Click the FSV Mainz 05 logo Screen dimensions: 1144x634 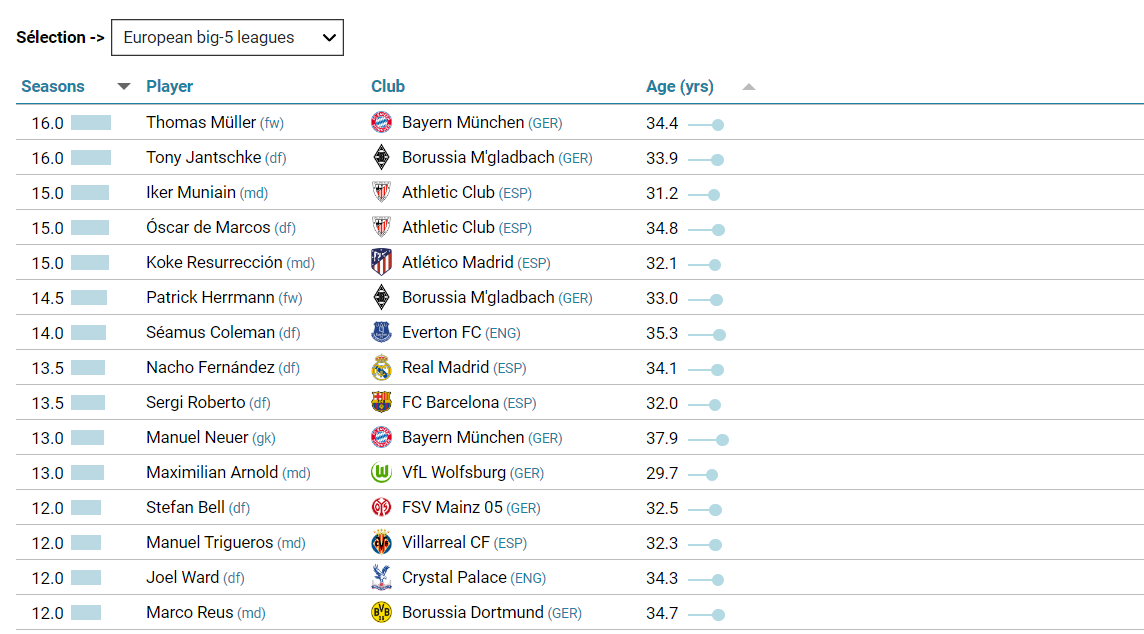pos(381,508)
